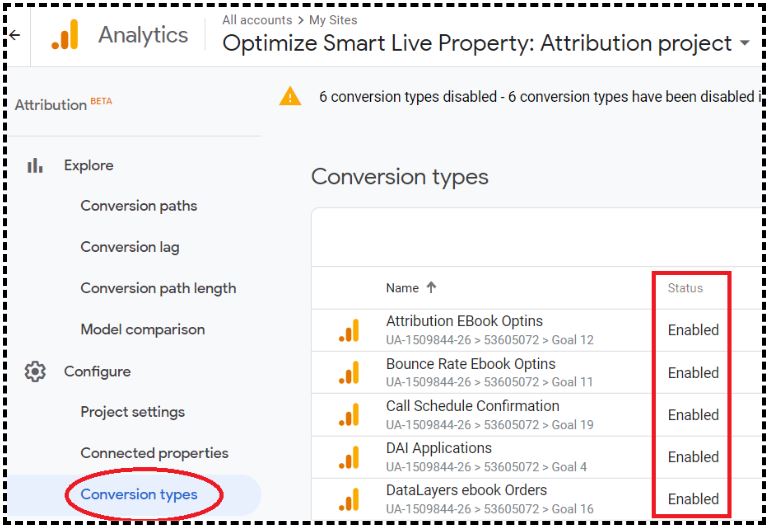Screen dimensions: 772x530
Task: Click the Status column header
Action: pyautogui.click(x=685, y=288)
